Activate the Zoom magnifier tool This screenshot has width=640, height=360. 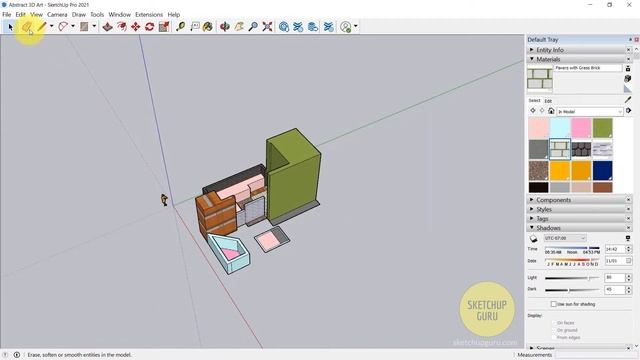point(253,27)
